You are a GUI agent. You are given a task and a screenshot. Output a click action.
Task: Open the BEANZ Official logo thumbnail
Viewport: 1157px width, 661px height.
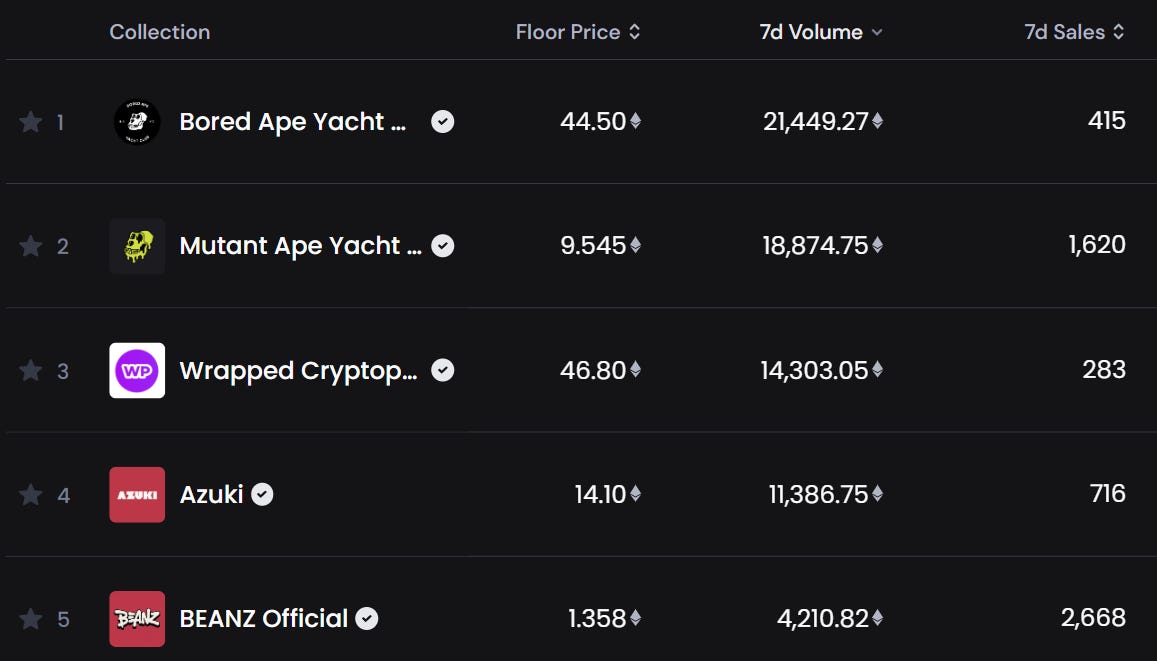137,619
